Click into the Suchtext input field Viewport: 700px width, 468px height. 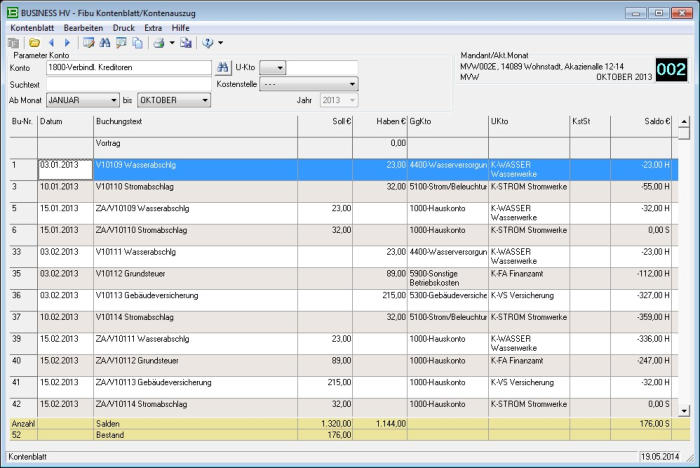pyautogui.click(x=126, y=84)
